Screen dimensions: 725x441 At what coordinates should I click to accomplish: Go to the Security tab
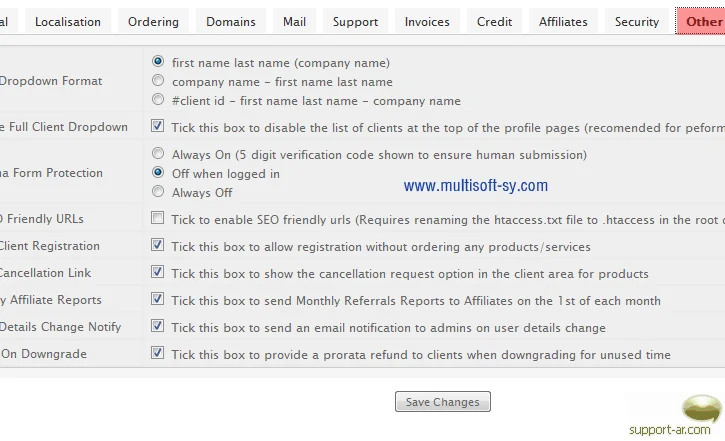(637, 21)
